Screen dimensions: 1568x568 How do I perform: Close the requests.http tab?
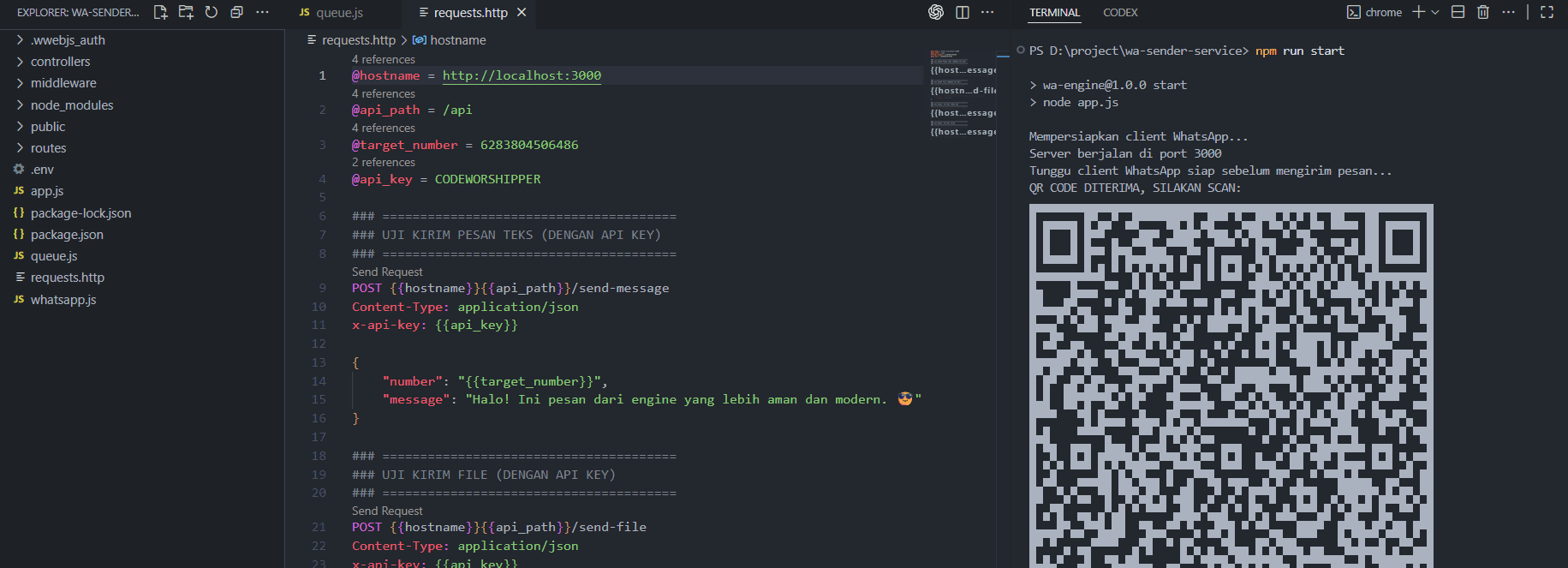[522, 13]
